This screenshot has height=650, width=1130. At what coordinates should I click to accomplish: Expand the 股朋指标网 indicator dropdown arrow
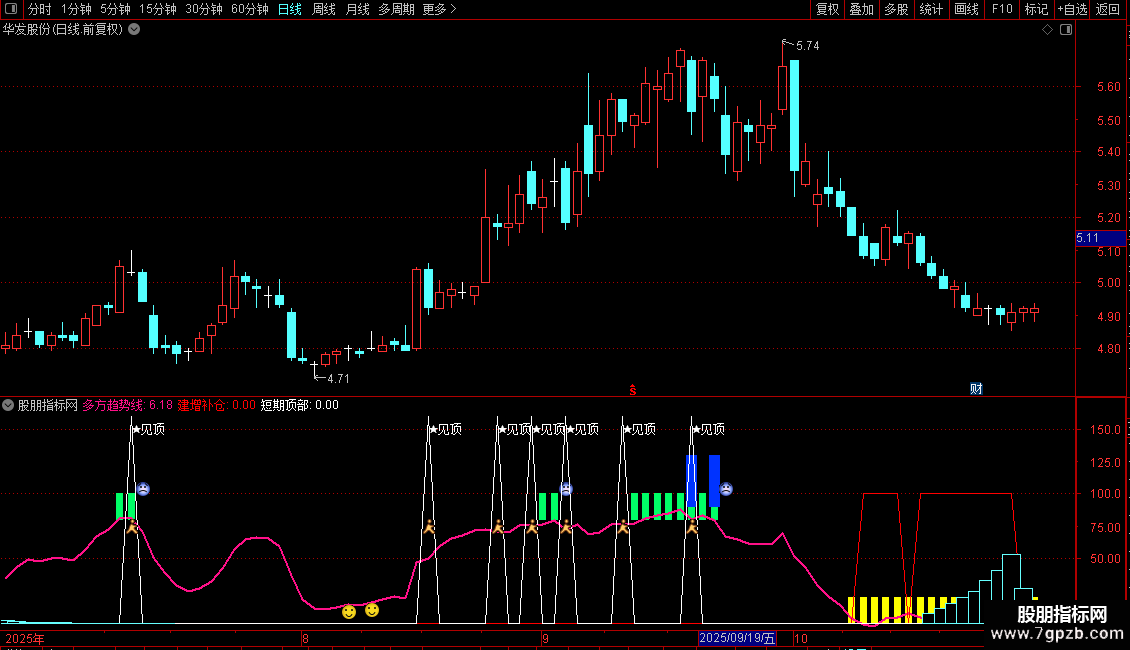point(8,405)
